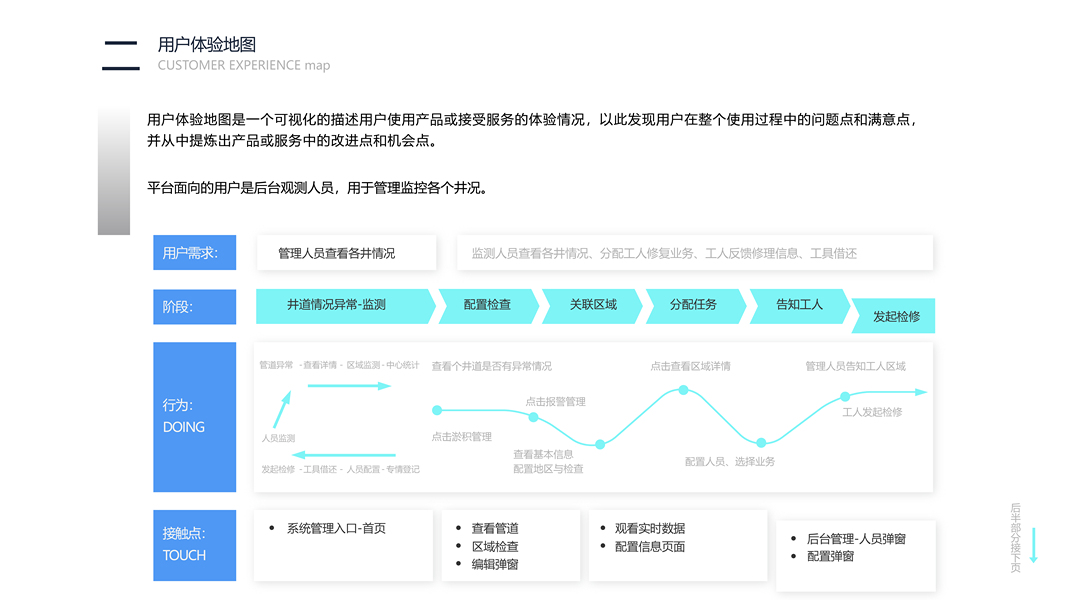Image resolution: width=1067 pixels, height=600 pixels.
Task: Select the 关联区域 stage chevron
Action: click(x=592, y=305)
